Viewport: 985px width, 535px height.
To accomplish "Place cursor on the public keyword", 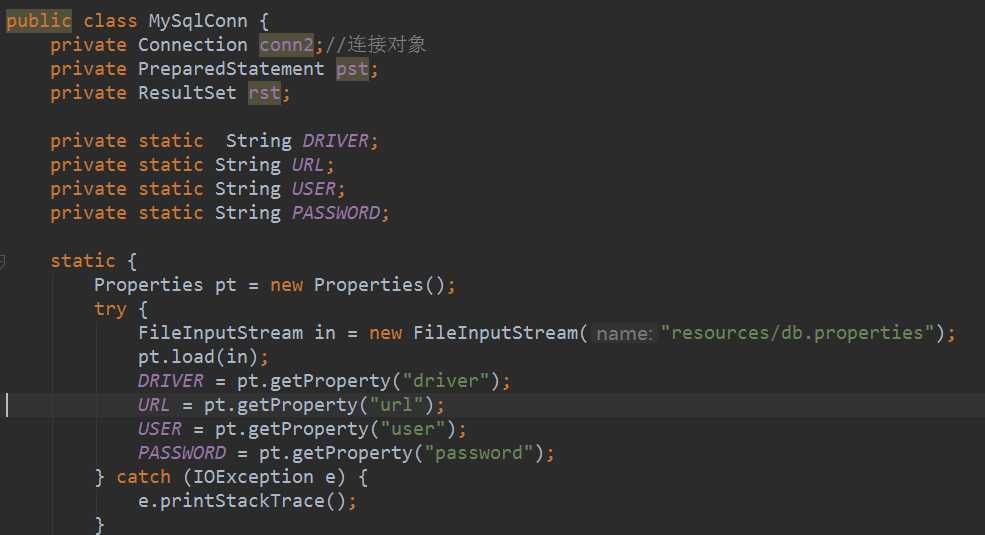I will tap(38, 21).
